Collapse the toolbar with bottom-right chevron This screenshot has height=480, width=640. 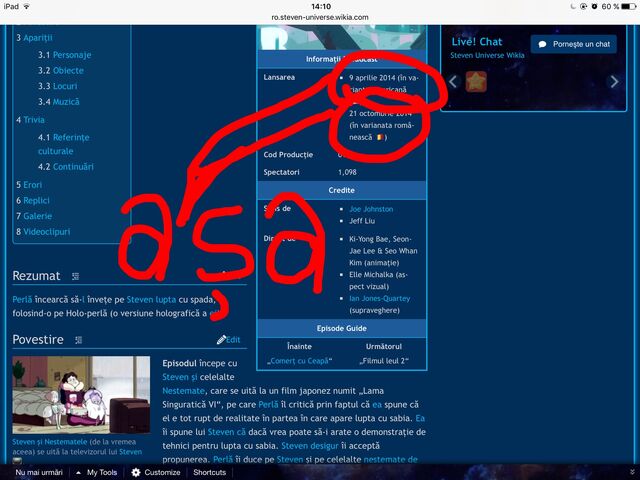pyautogui.click(x=632, y=472)
